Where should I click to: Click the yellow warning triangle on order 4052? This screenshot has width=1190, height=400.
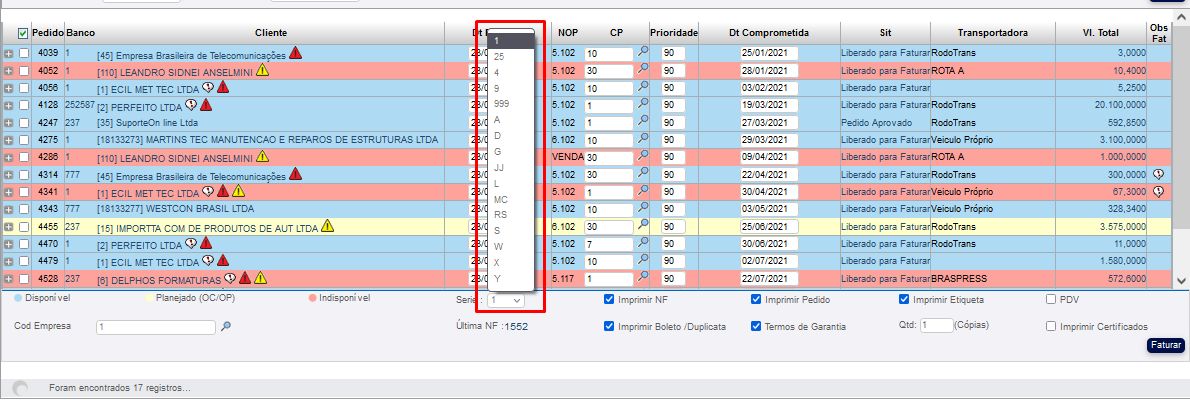click(x=262, y=70)
